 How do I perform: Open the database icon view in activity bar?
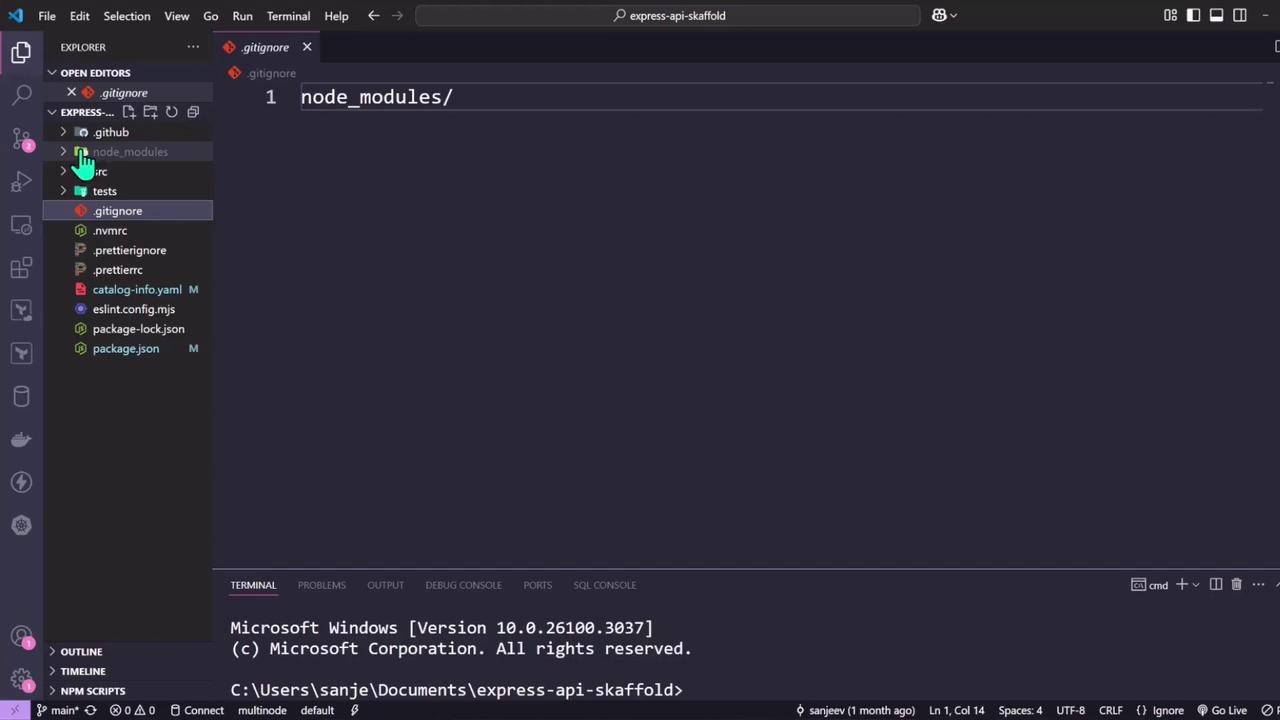pyautogui.click(x=21, y=397)
